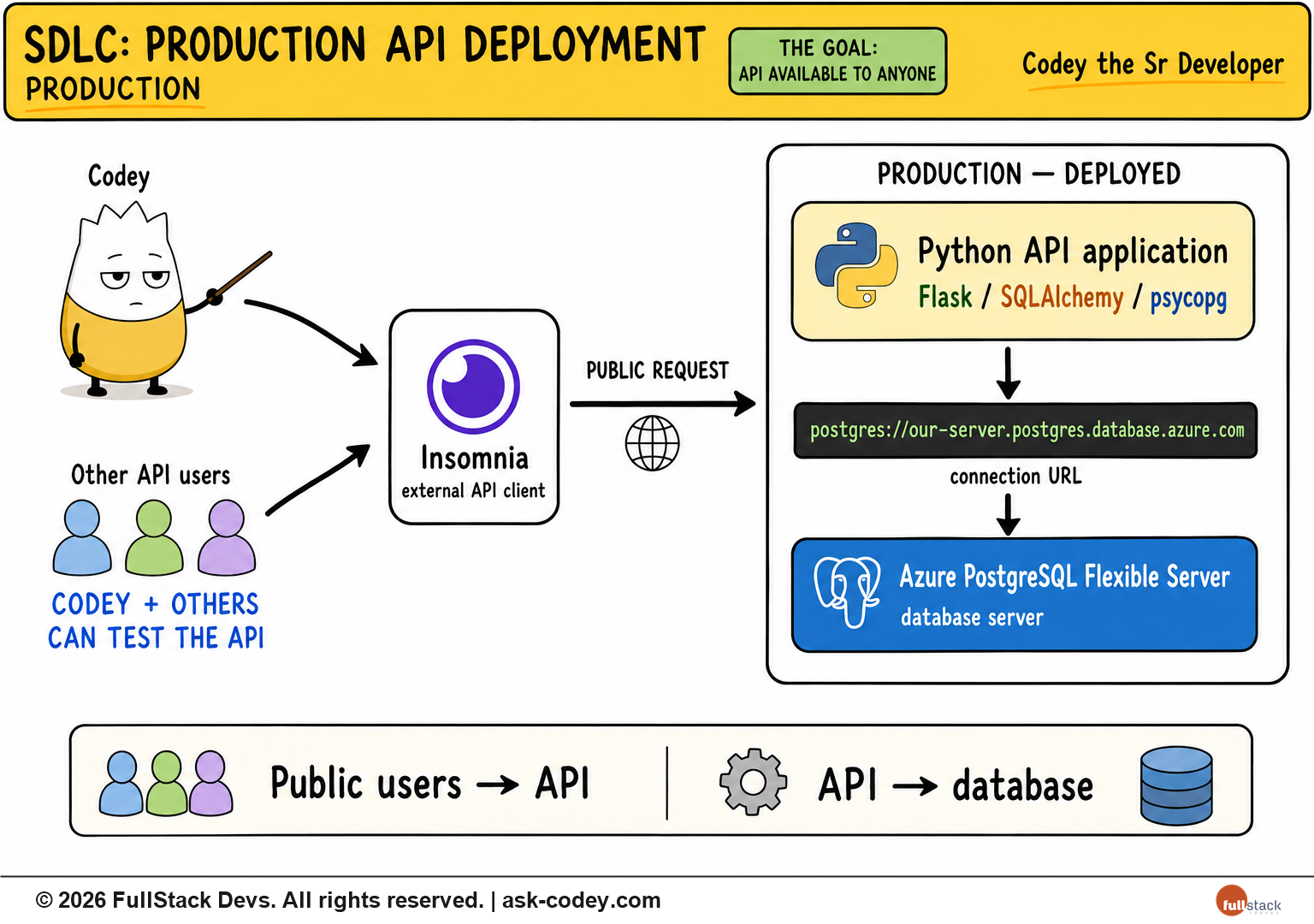
Task: Click the green 'Flask' label
Action: click(x=945, y=297)
